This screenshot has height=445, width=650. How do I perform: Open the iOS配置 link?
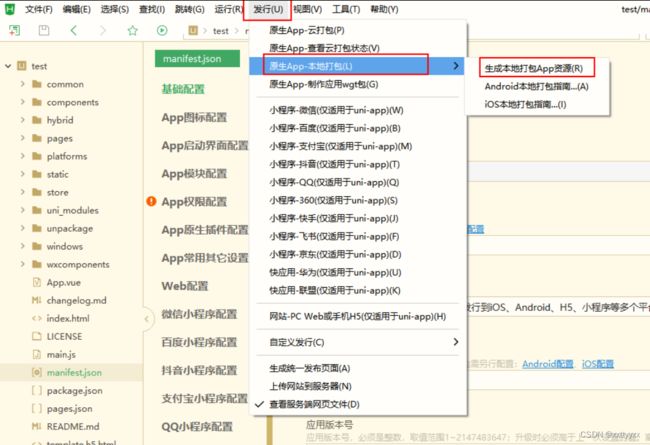598,364
